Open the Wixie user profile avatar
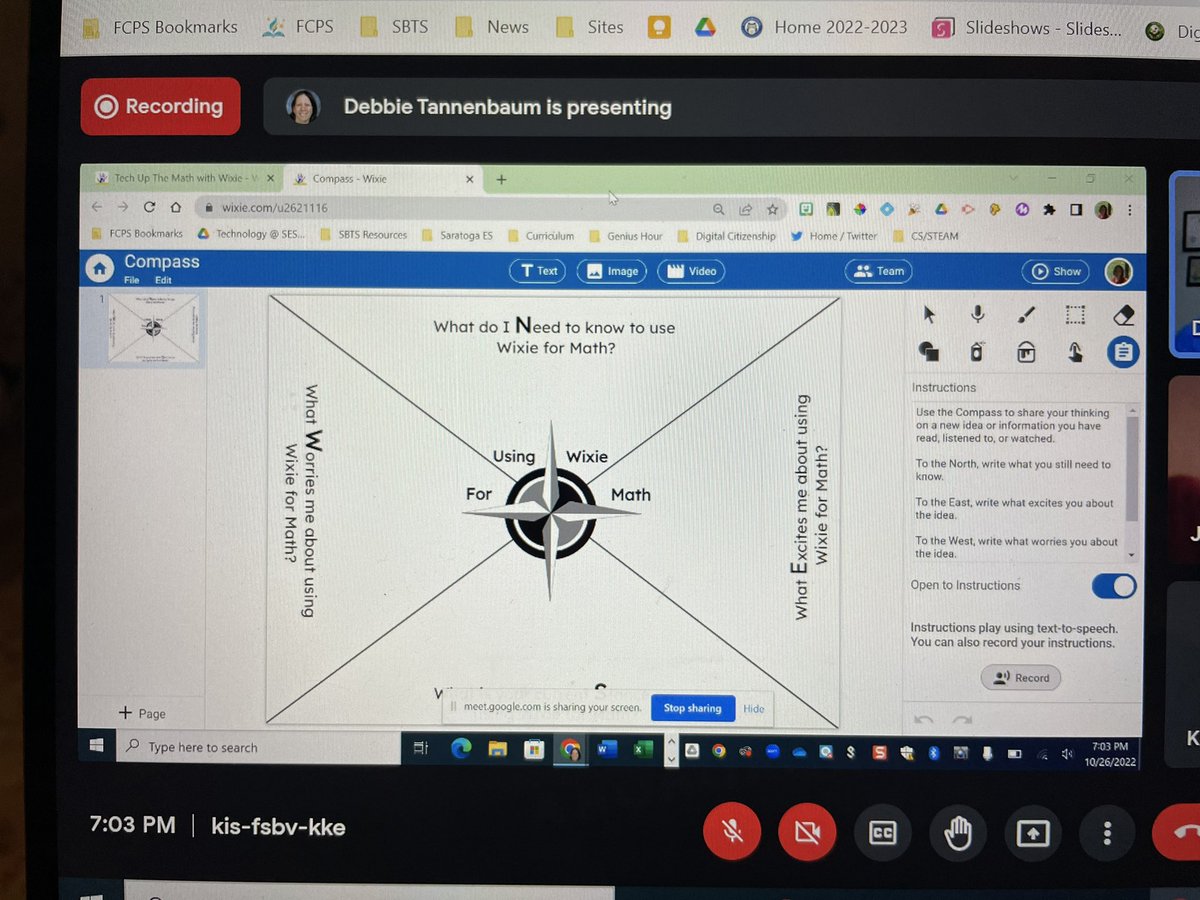This screenshot has width=1200, height=900. pos(1118,271)
